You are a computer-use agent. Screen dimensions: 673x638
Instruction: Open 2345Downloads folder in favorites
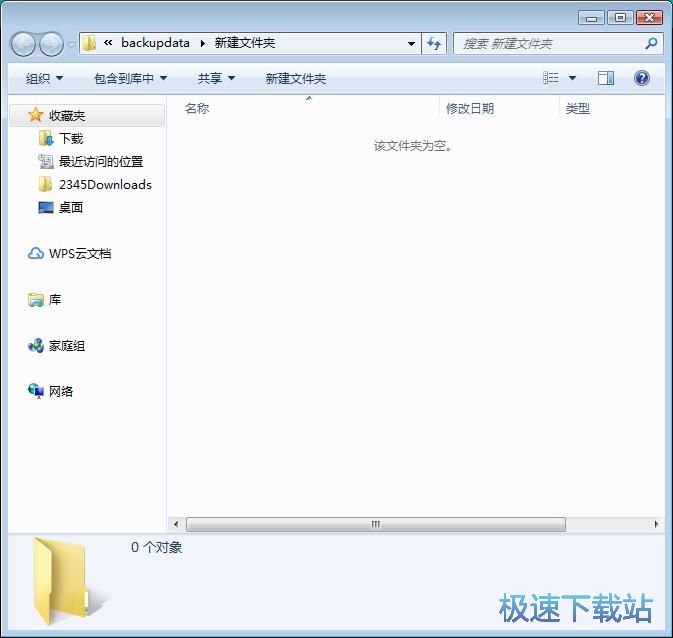click(106, 185)
